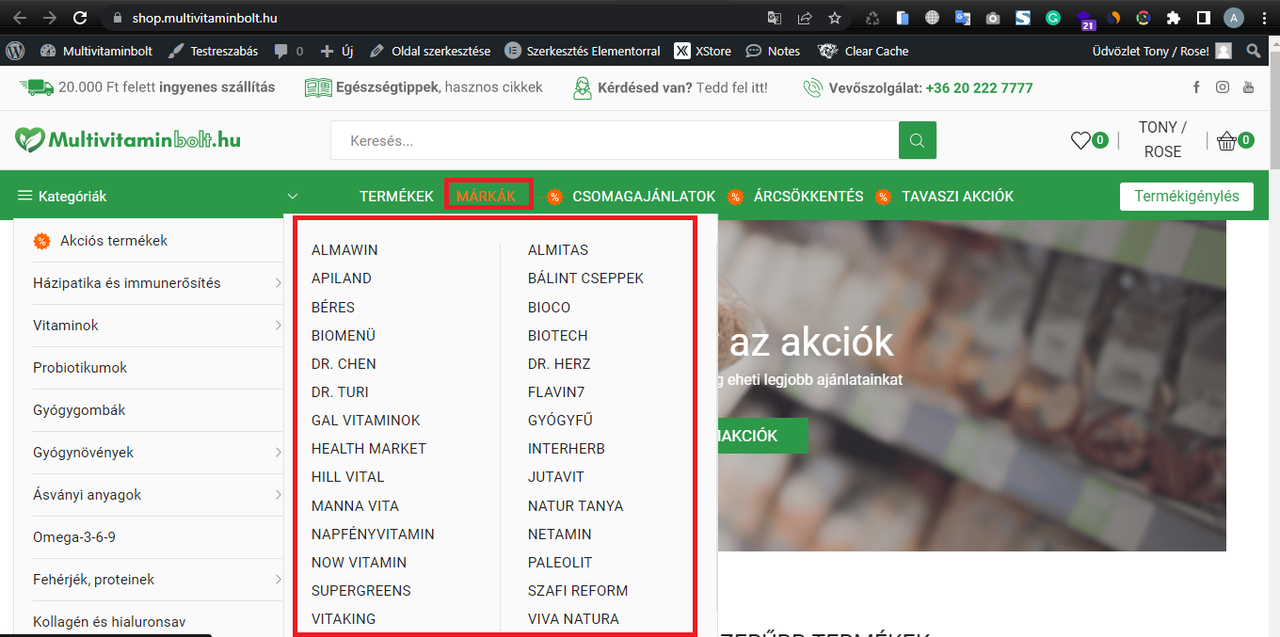Open the Gyógygombák category
Screen dimensions: 1280x637
(x=79, y=410)
